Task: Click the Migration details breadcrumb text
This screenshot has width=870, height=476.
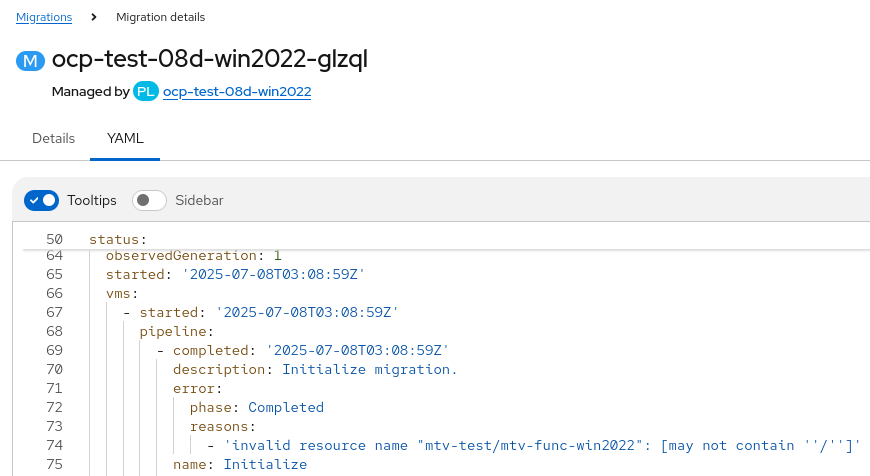Action: point(160,17)
